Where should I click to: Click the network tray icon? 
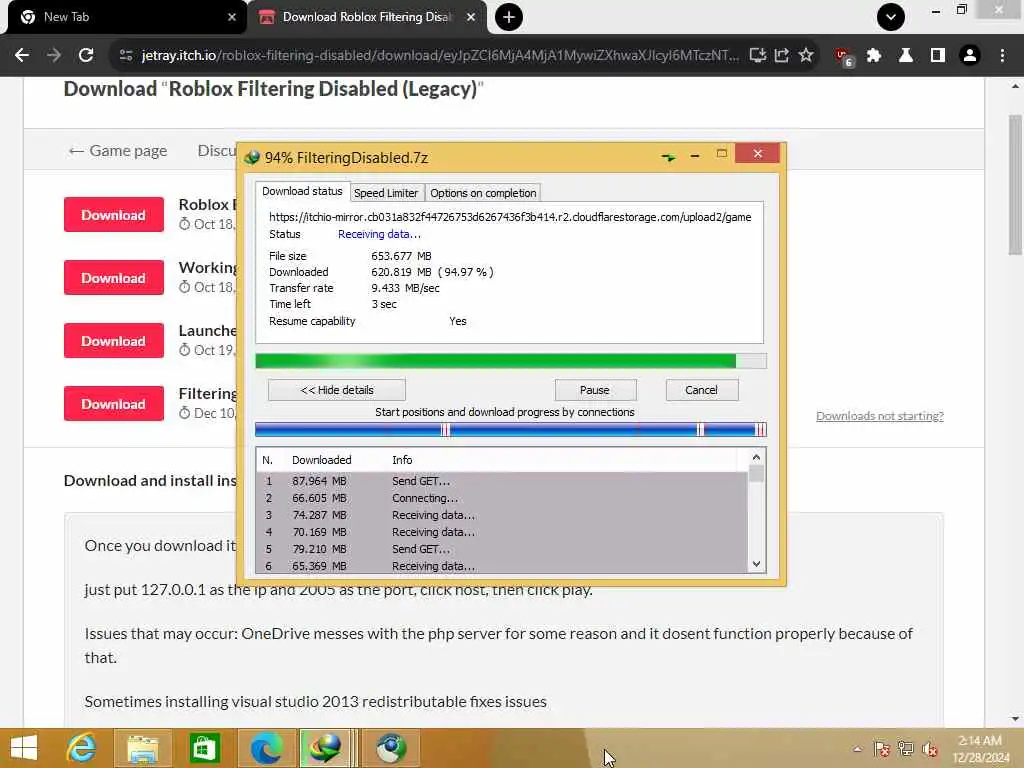pyautogui.click(x=906, y=749)
